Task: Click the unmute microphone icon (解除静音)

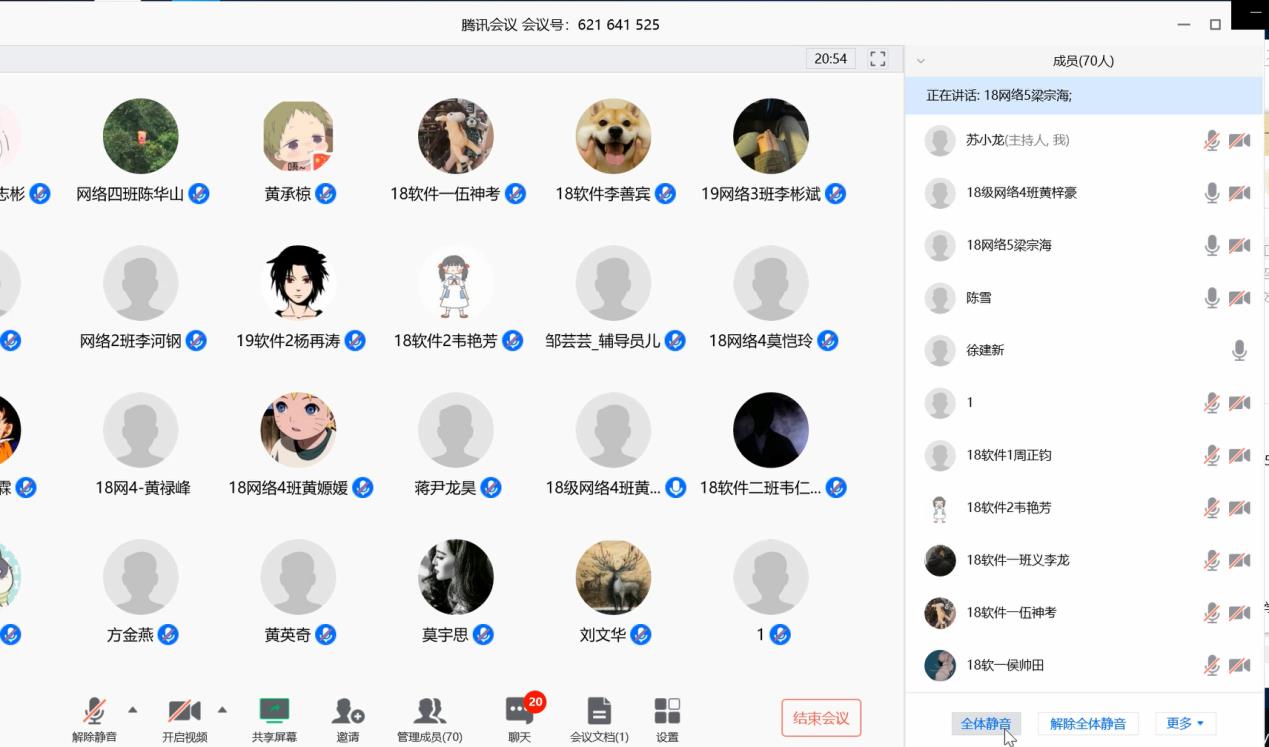Action: (94, 712)
